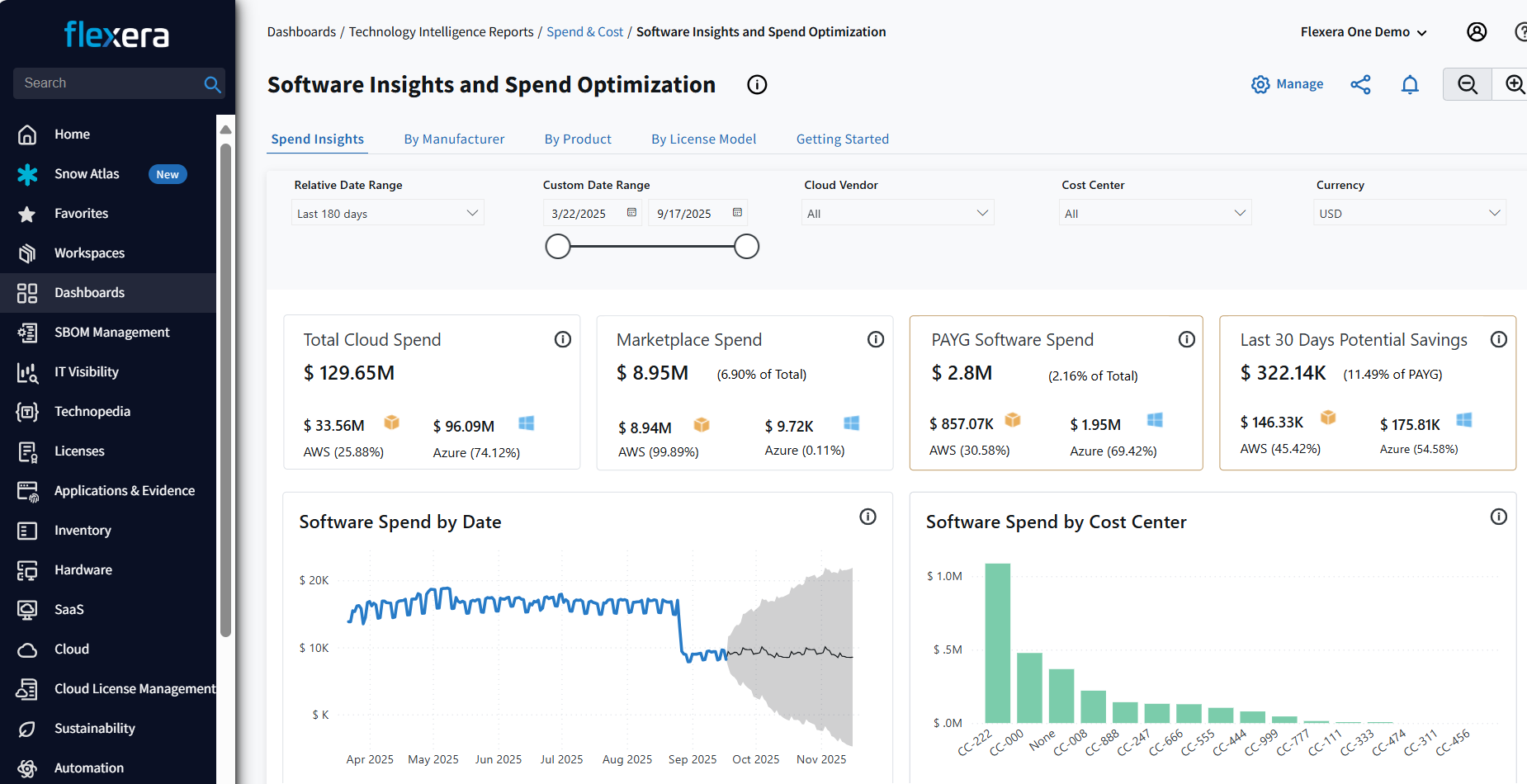Expand Currency USD dropdown
Viewport: 1527px width, 784px height.
1410,213
